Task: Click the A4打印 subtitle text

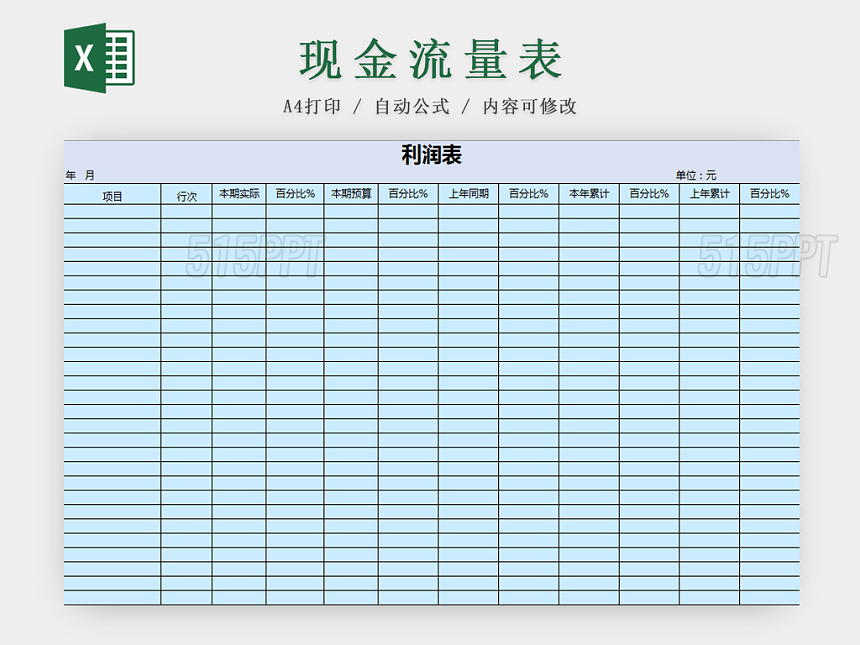Action: (312, 106)
